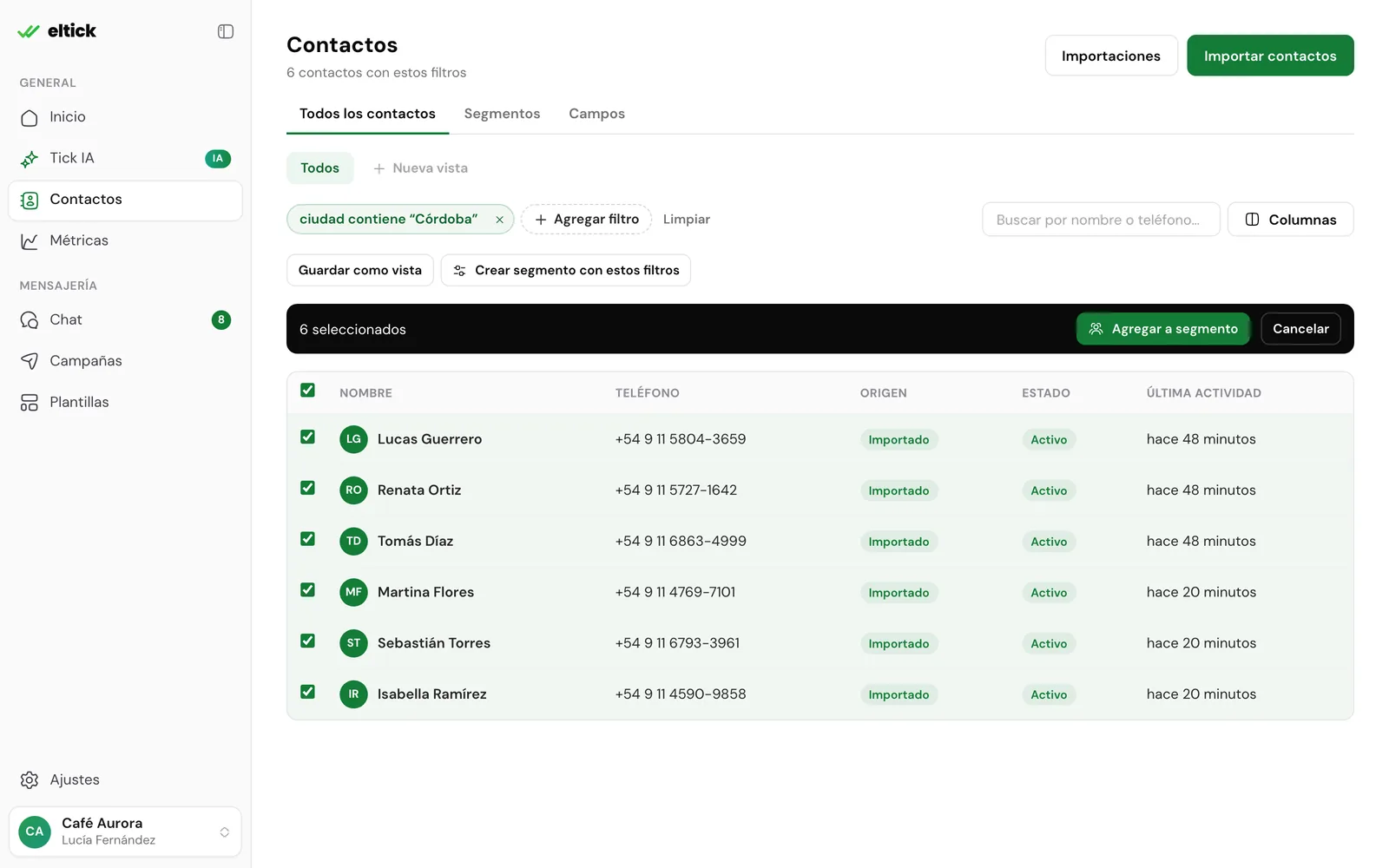Screen dimensions: 1389x868
Task: Focus the Buscar por nombre o teléfono field
Action: pyautogui.click(x=1101, y=220)
